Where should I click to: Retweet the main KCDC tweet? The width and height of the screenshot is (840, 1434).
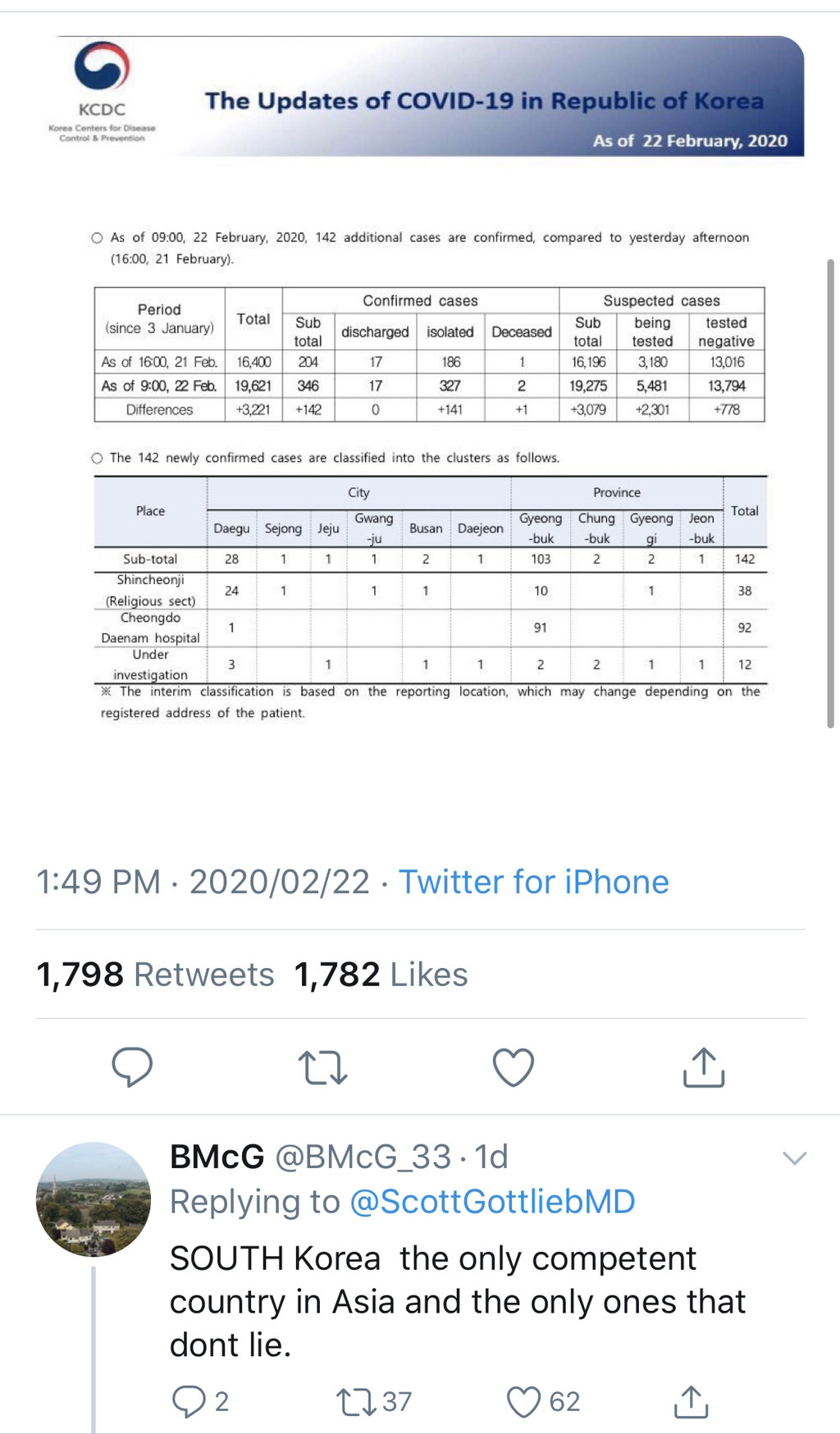tap(322, 1066)
